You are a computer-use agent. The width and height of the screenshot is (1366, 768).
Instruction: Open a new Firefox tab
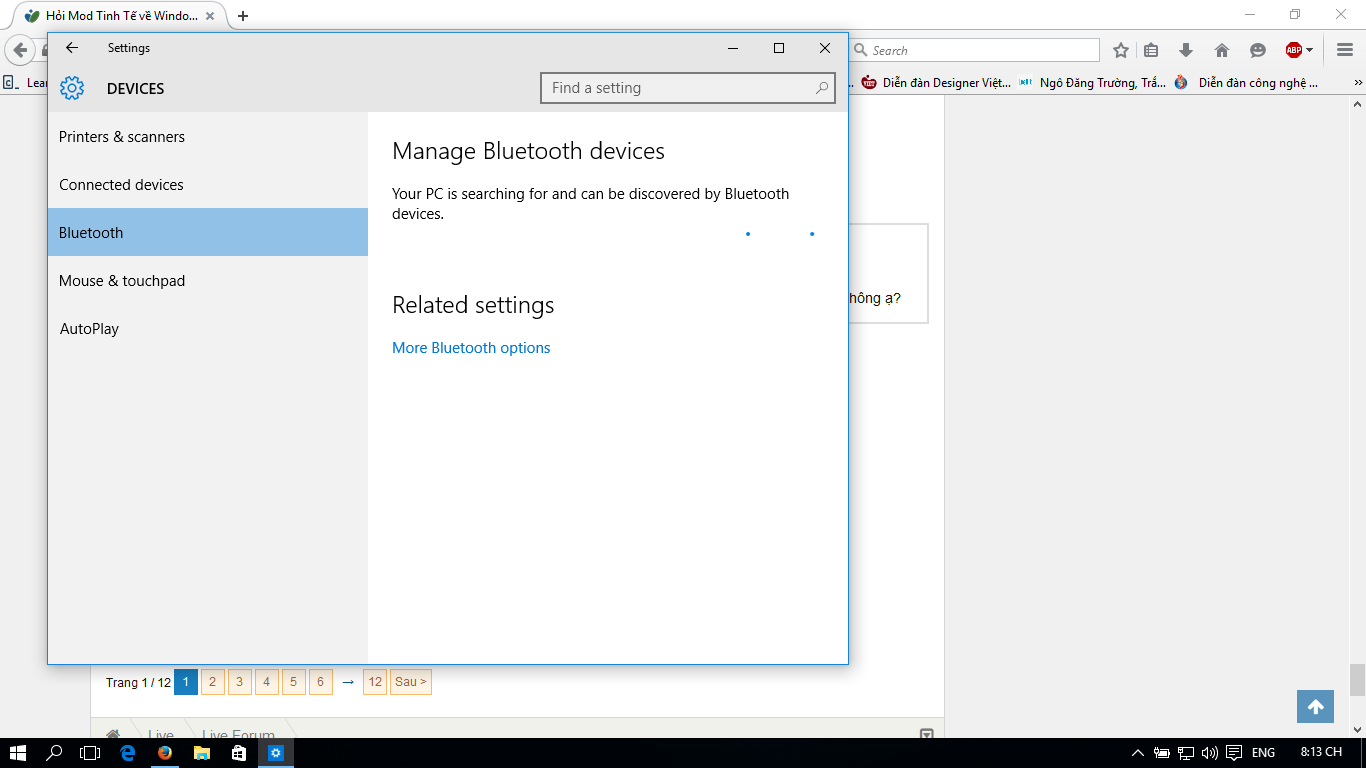point(242,16)
